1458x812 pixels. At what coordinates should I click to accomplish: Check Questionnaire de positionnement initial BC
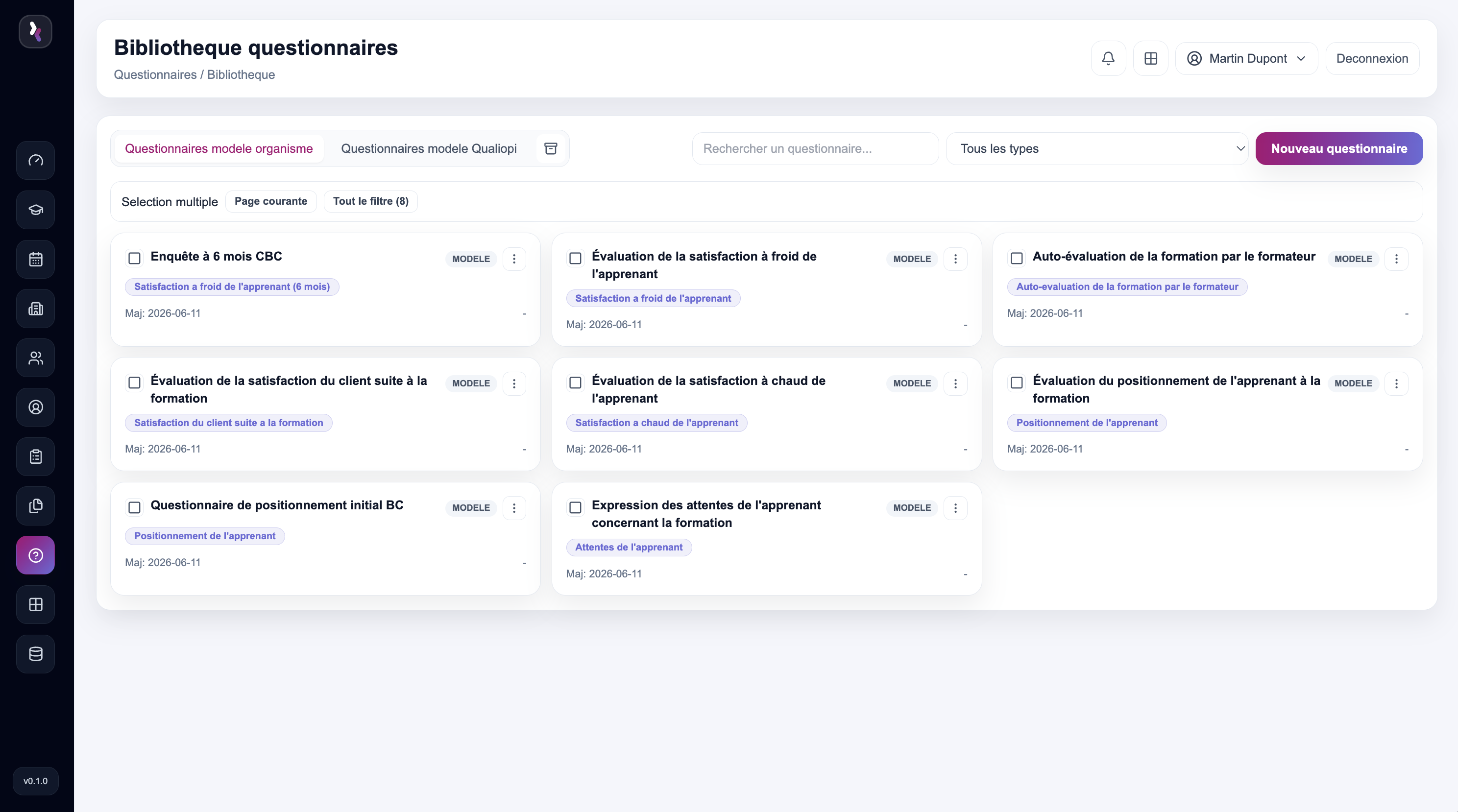pyautogui.click(x=134, y=507)
